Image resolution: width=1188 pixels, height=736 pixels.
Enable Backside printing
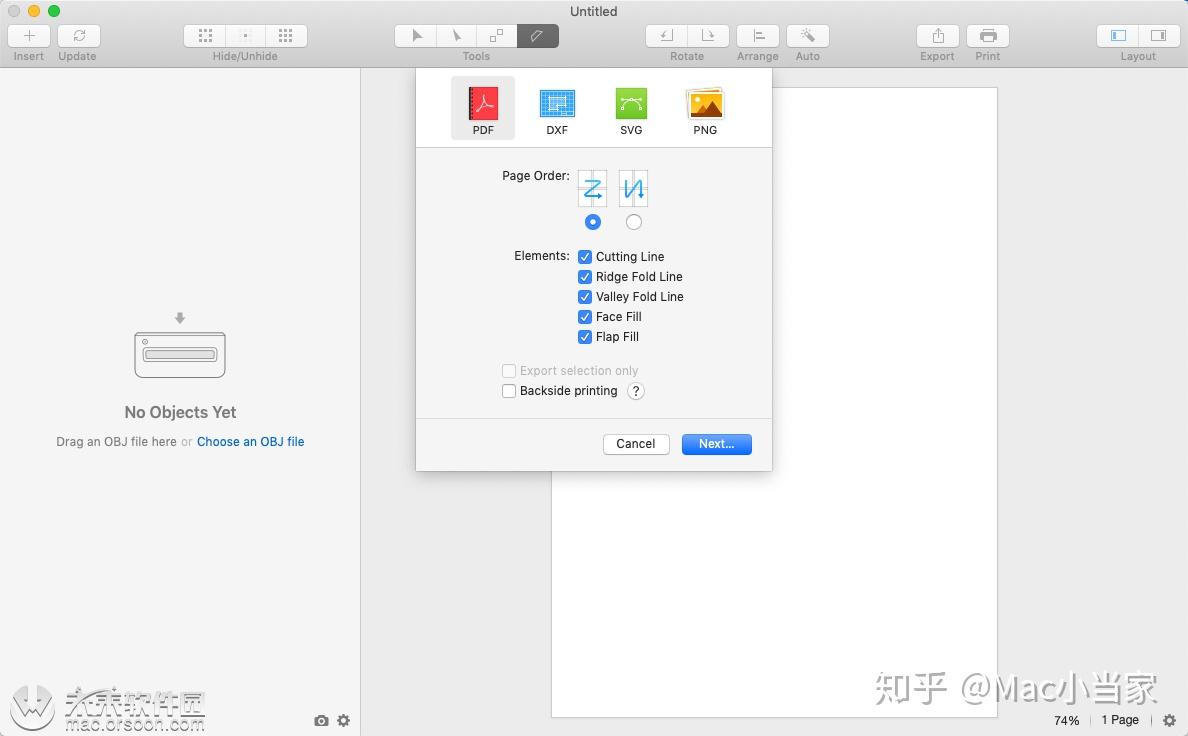509,391
